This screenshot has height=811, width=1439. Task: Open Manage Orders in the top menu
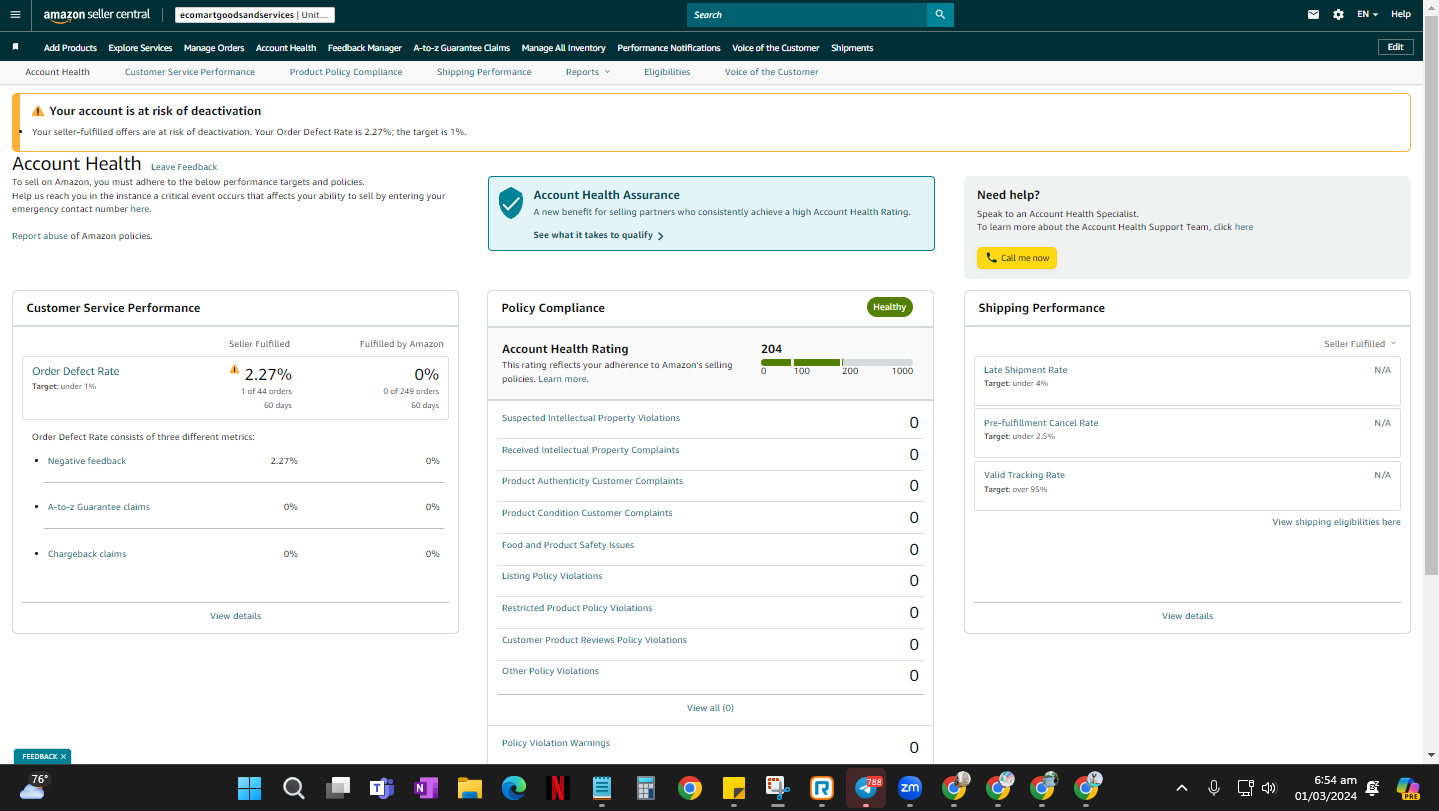tap(214, 48)
